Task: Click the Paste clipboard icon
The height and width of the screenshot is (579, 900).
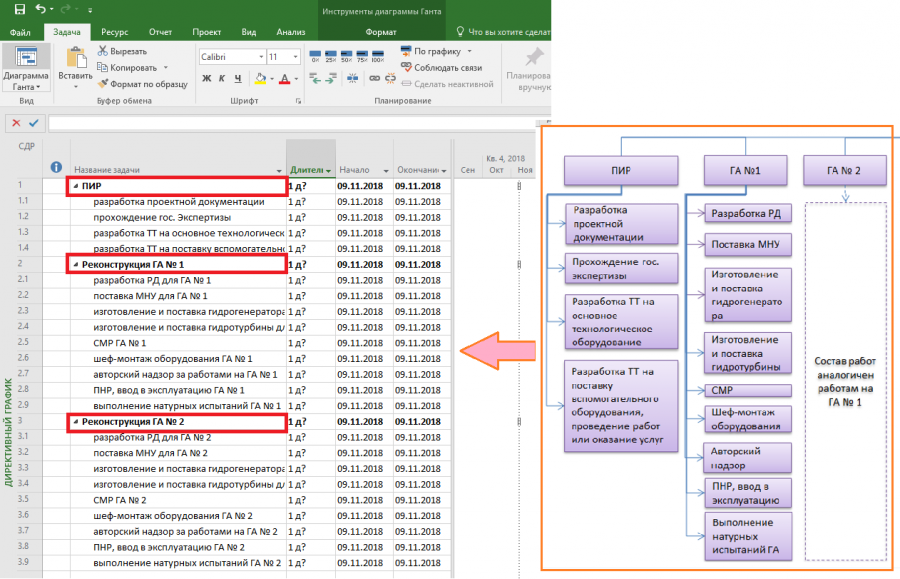Action: point(75,58)
